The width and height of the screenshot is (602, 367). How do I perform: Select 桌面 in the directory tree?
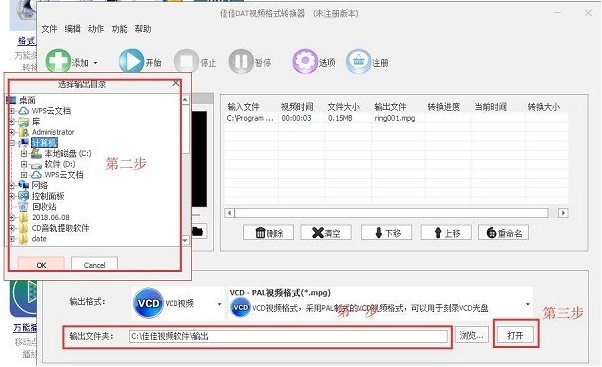pyautogui.click(x=27, y=100)
